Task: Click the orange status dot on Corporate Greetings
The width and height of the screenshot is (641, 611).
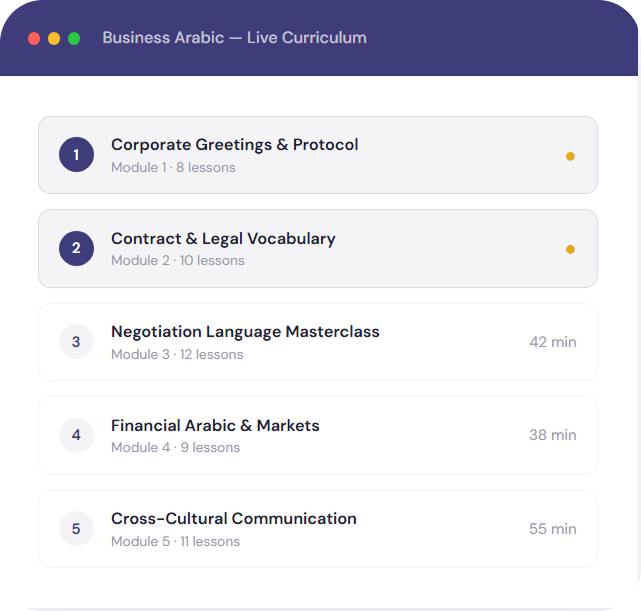Action: [570, 156]
